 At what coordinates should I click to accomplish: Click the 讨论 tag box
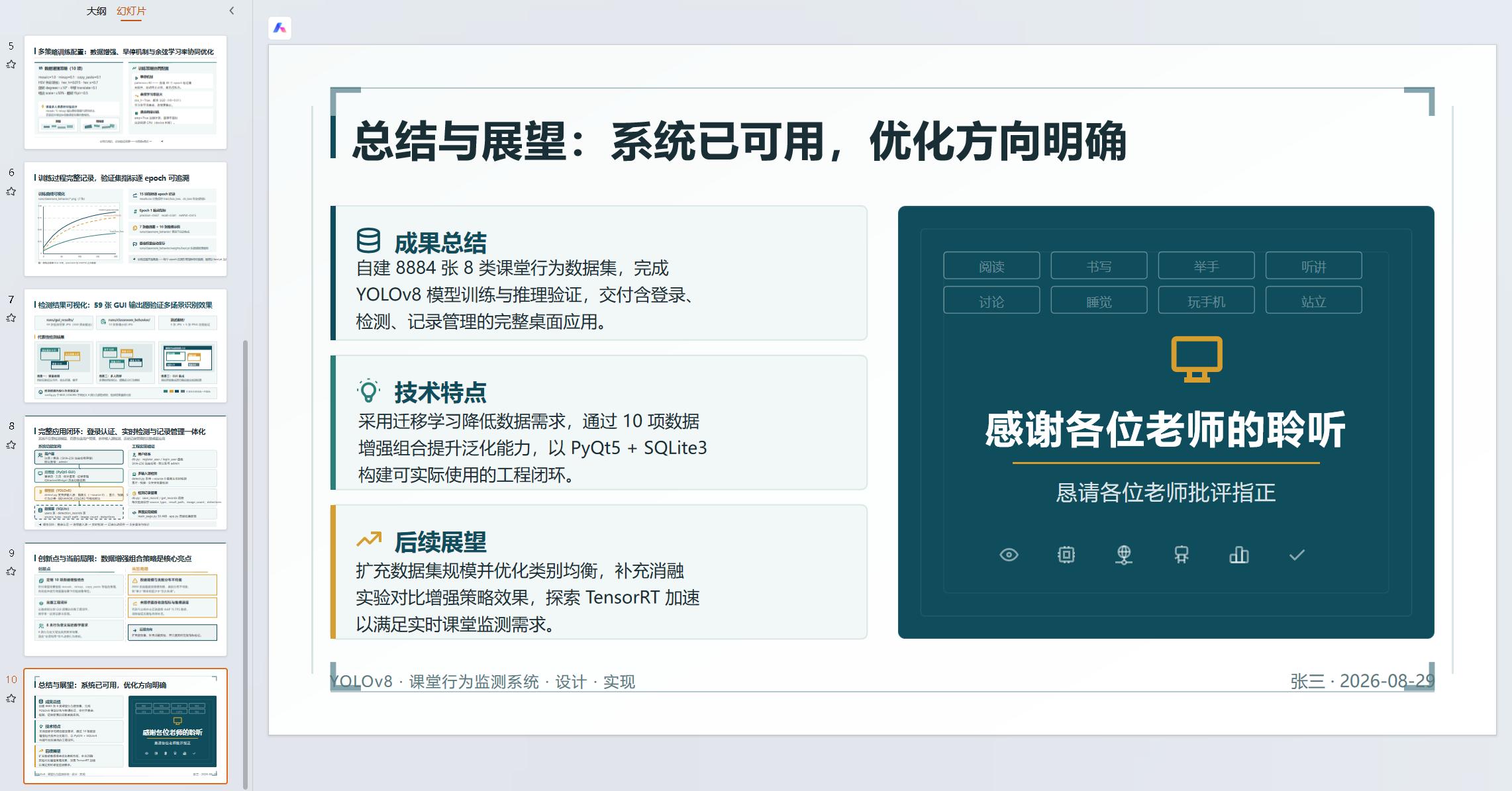pyautogui.click(x=991, y=301)
